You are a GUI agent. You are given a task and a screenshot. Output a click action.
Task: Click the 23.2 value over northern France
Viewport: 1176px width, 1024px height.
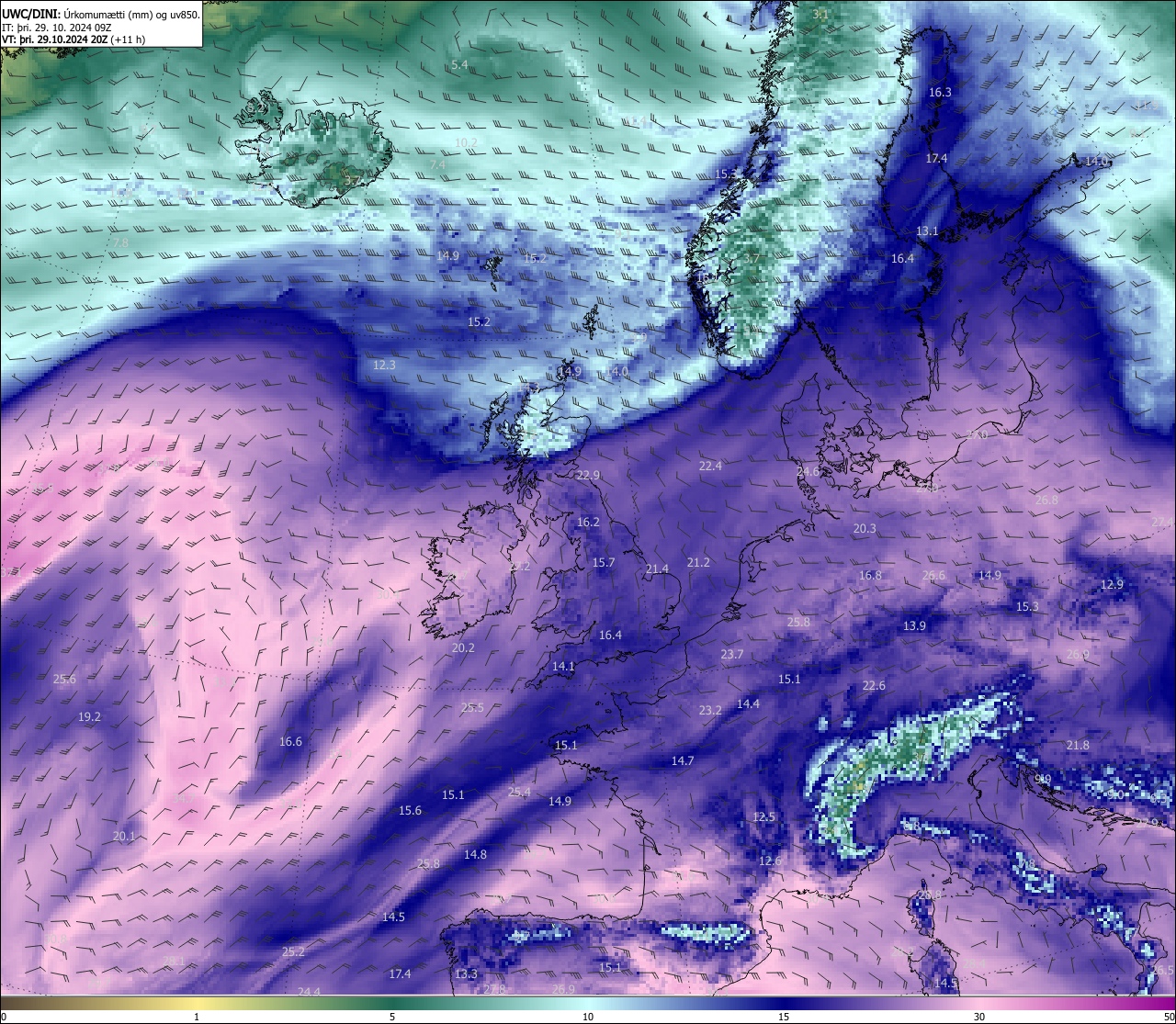click(710, 711)
